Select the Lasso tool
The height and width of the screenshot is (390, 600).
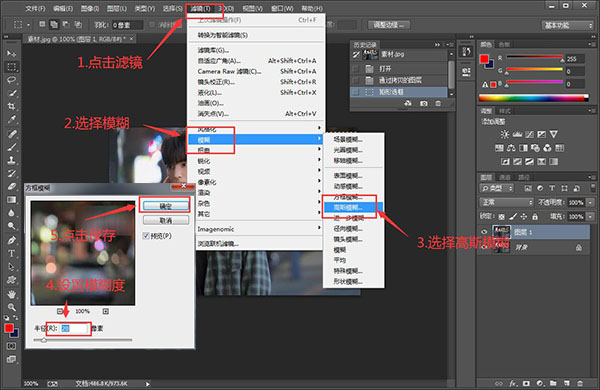pos(11,80)
